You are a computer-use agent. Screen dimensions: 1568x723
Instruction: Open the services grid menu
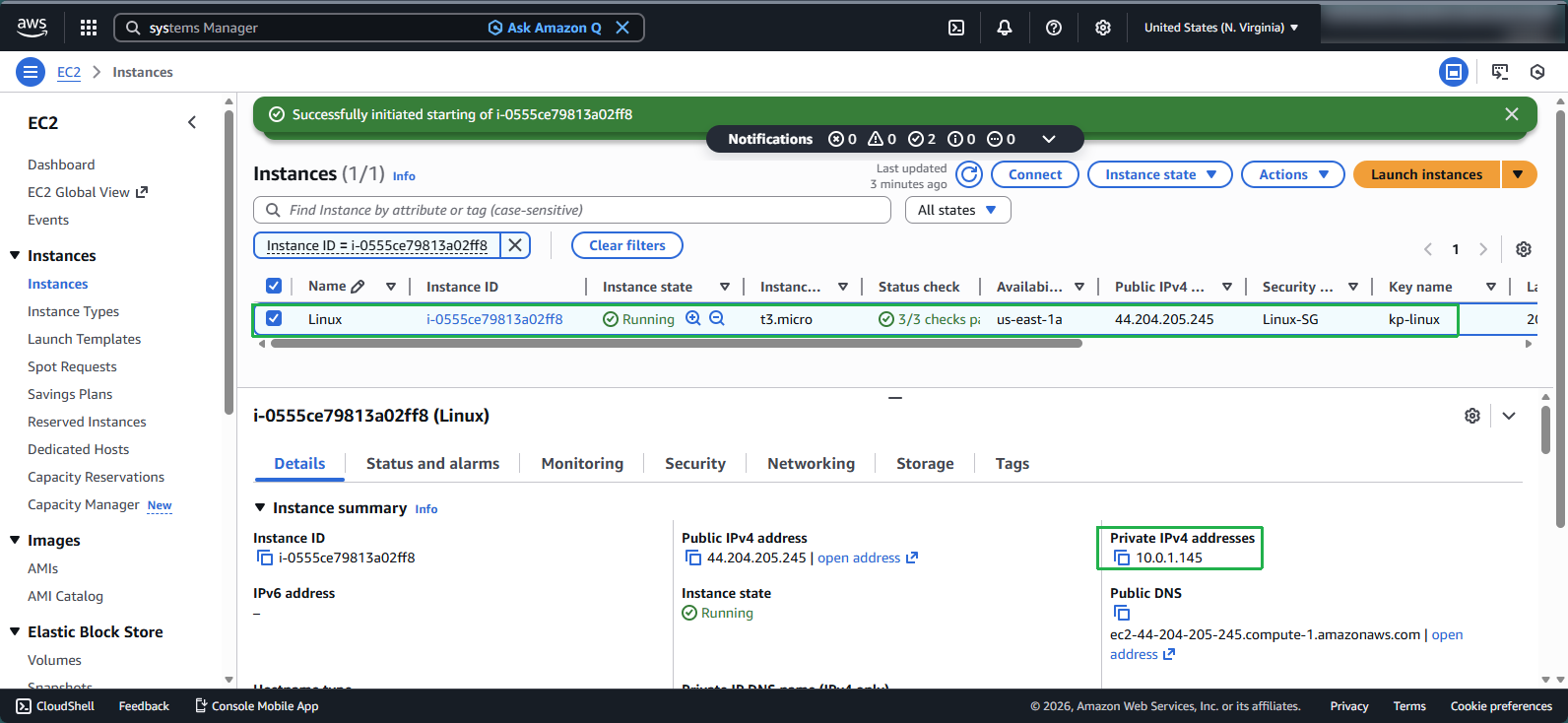point(89,28)
